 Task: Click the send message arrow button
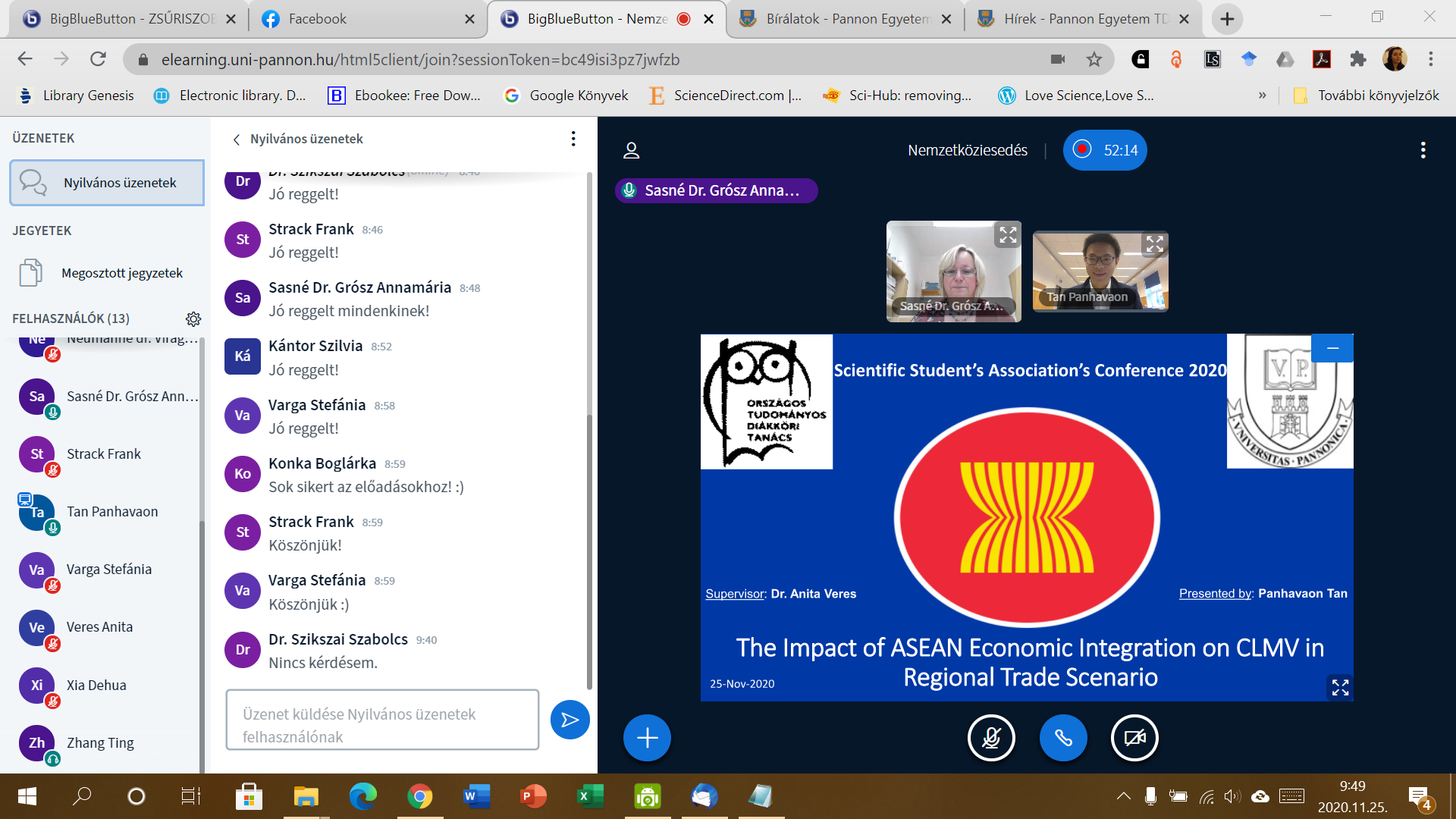coord(570,720)
